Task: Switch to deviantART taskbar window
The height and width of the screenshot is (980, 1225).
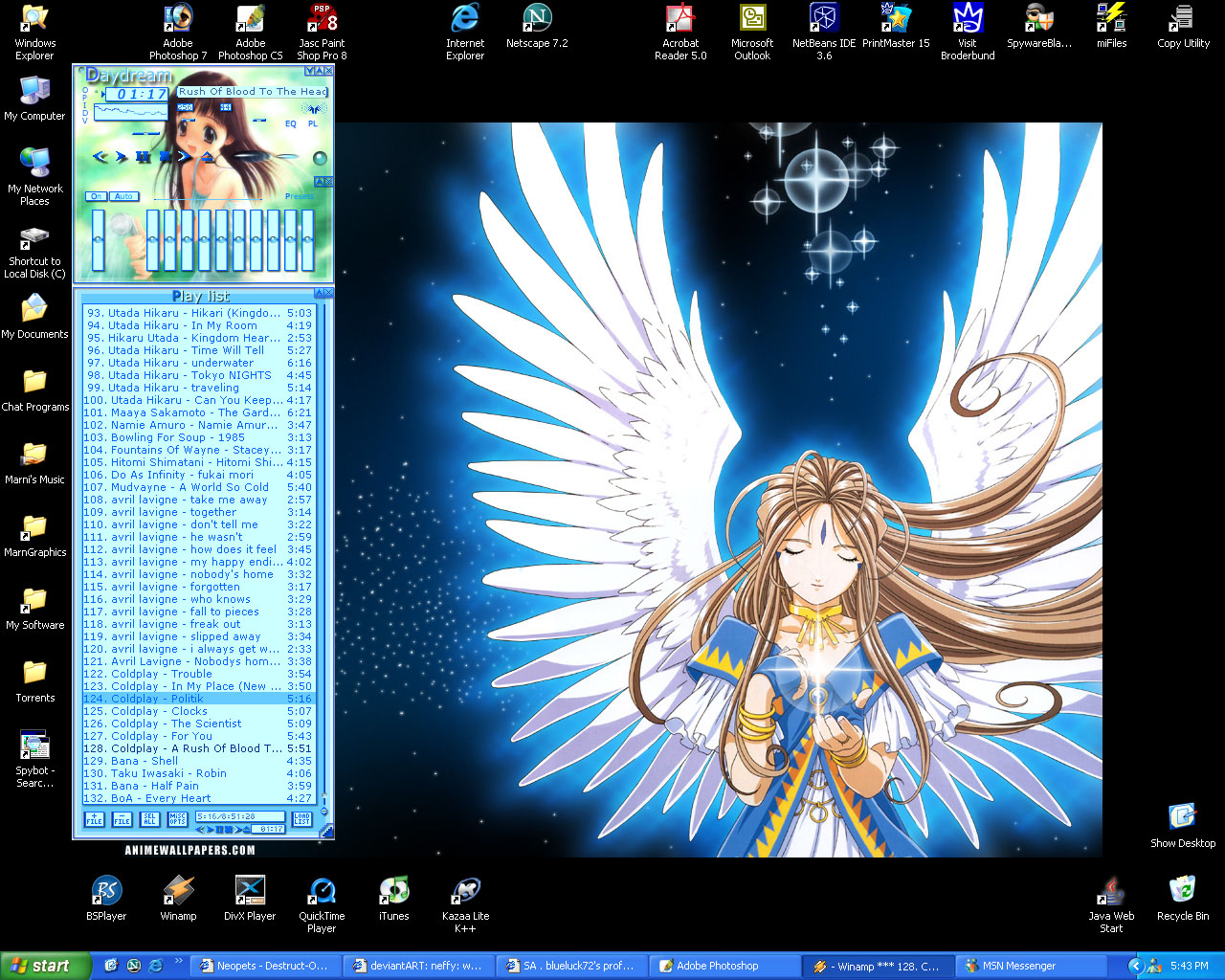Action: (x=416, y=966)
